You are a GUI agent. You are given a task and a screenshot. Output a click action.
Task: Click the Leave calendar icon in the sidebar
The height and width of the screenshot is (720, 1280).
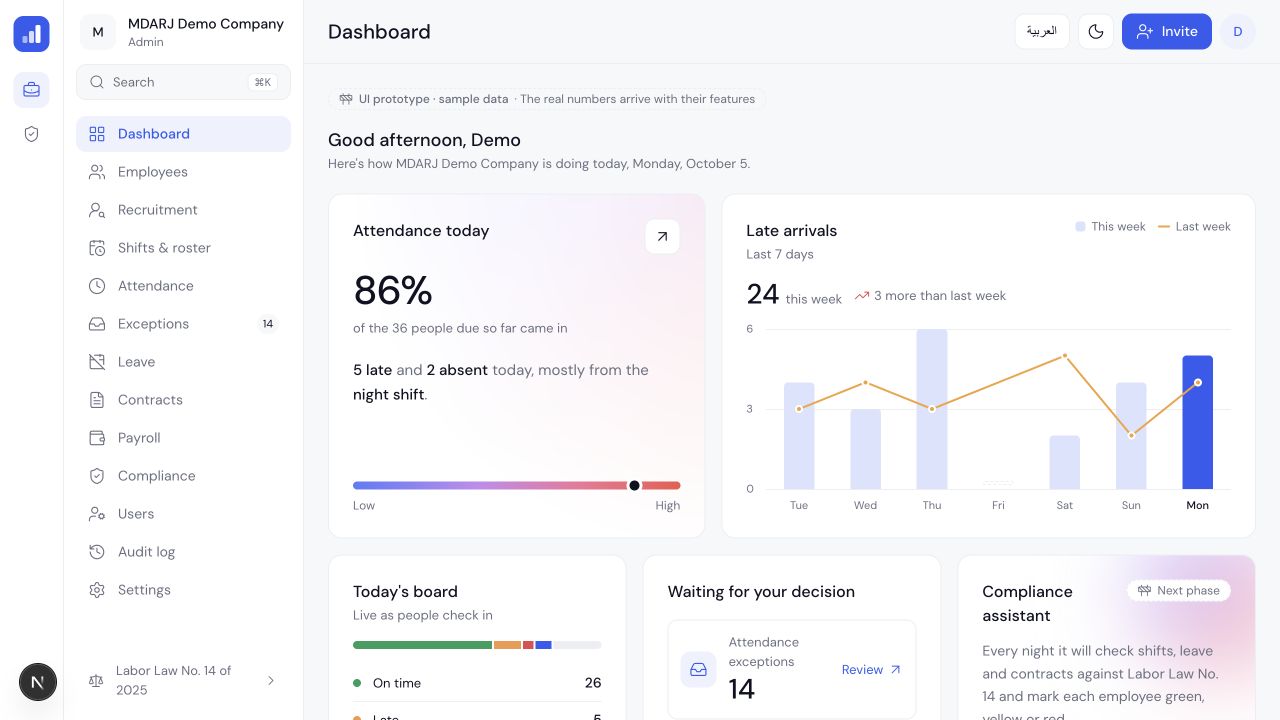(x=97, y=362)
